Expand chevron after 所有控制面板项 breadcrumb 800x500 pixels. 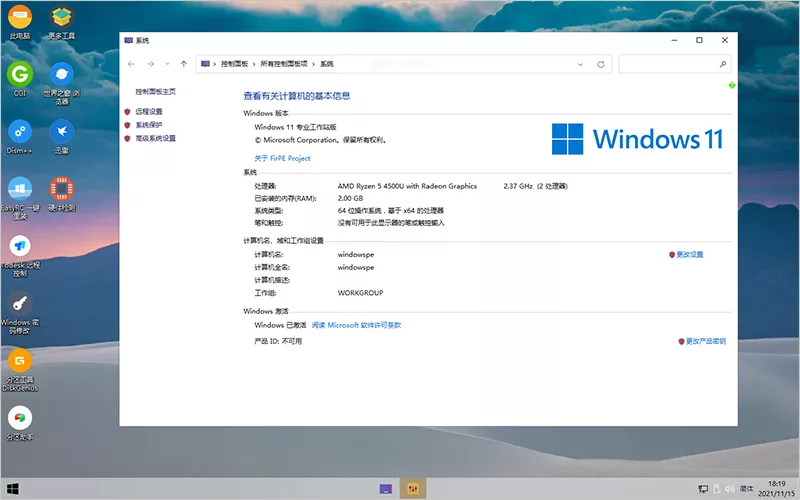point(314,64)
